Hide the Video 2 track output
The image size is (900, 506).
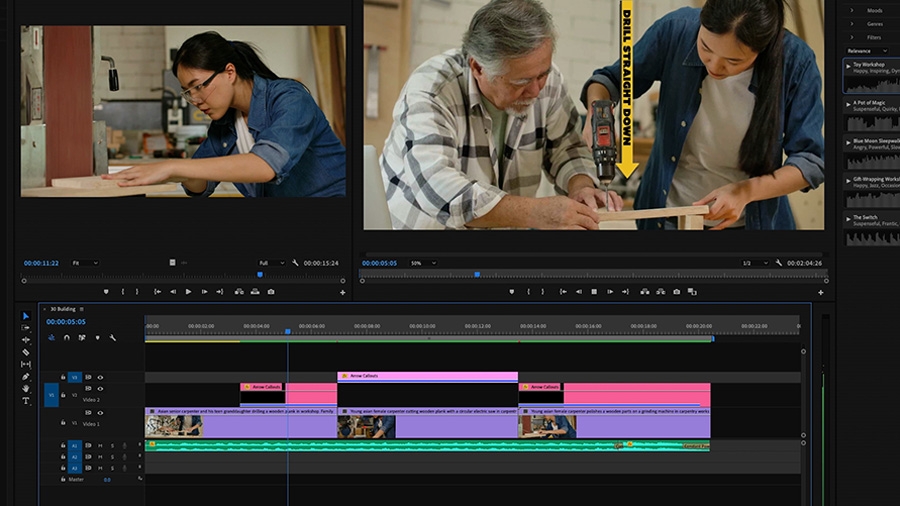coord(100,389)
